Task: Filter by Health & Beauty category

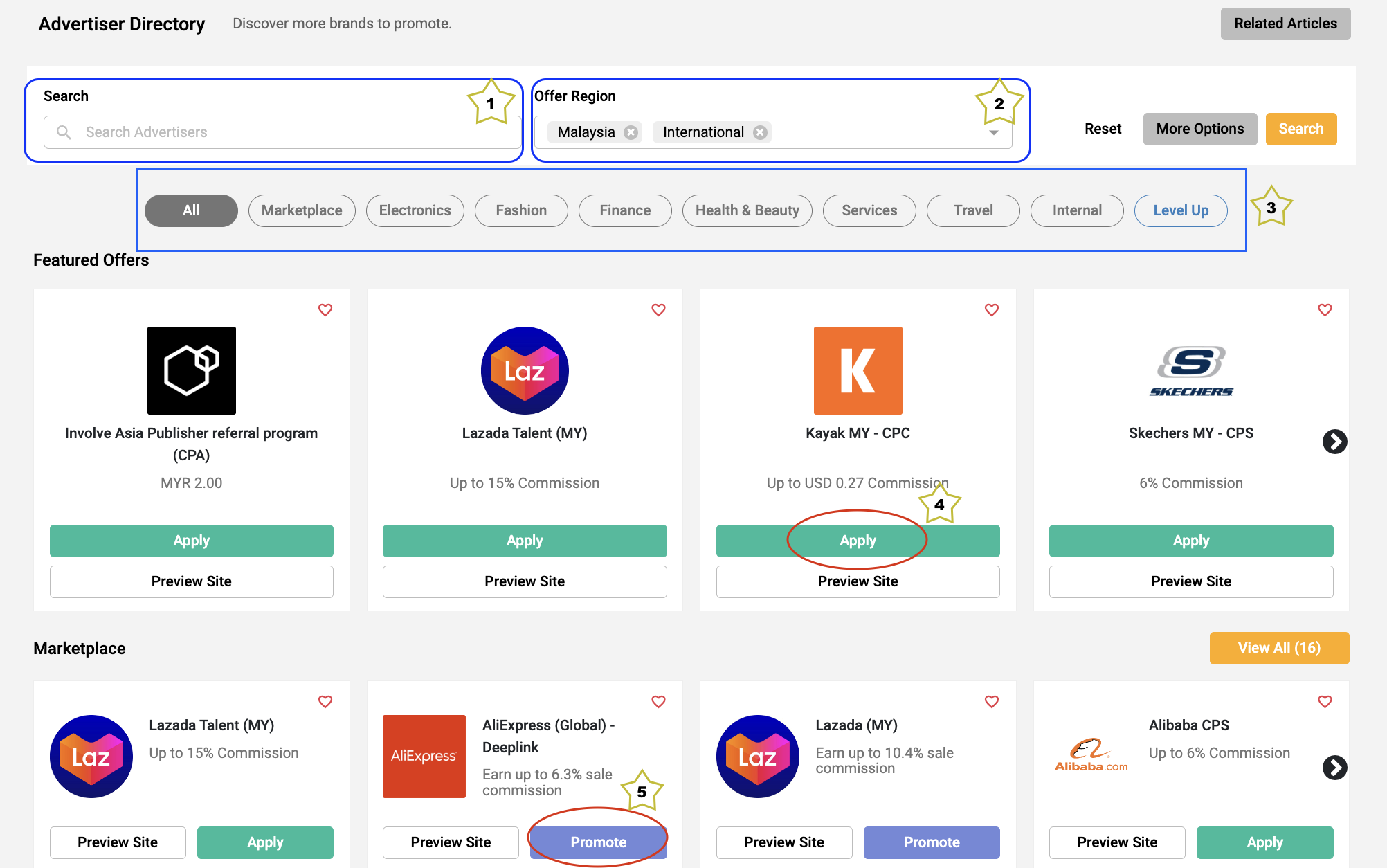Action: point(747,210)
